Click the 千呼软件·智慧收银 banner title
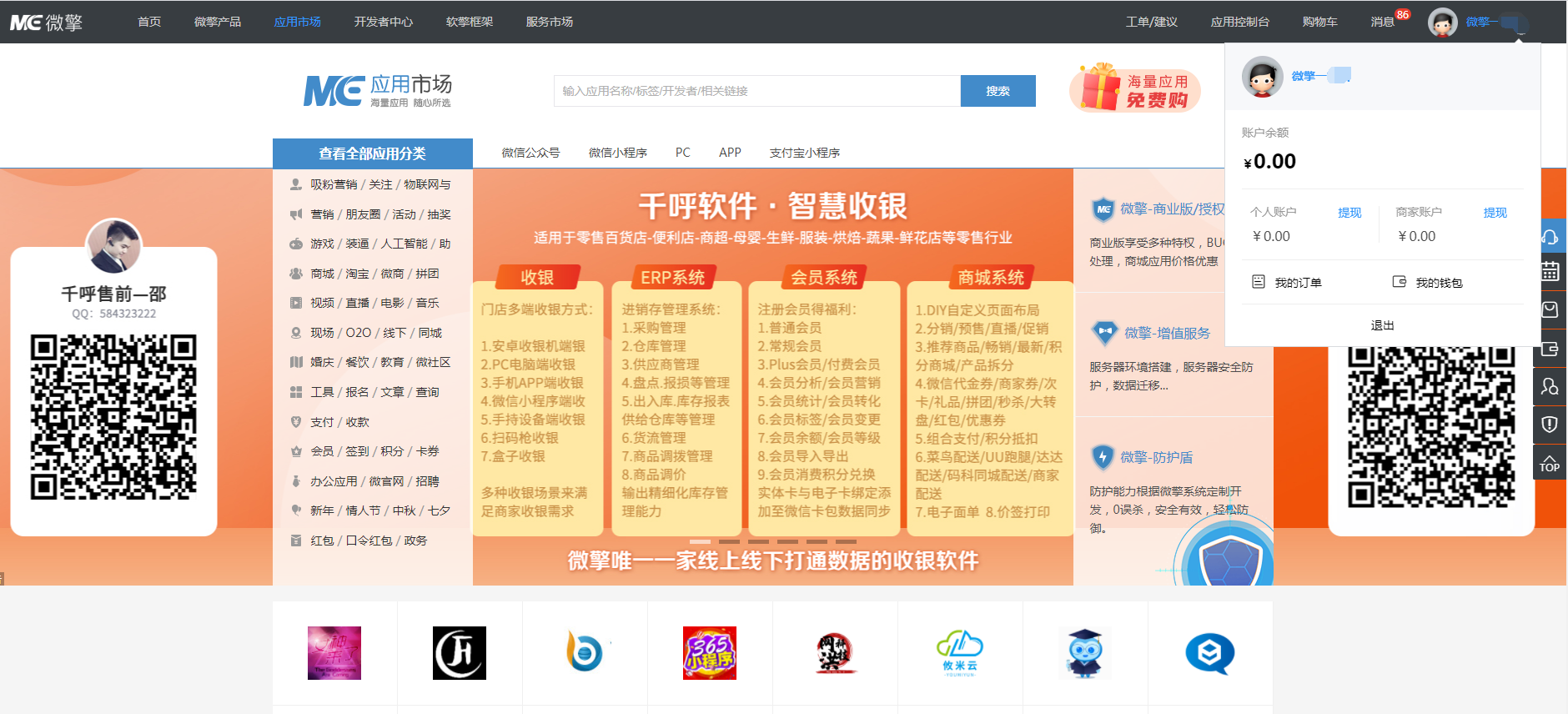Image resolution: width=1568 pixels, height=714 pixels. tap(772, 206)
